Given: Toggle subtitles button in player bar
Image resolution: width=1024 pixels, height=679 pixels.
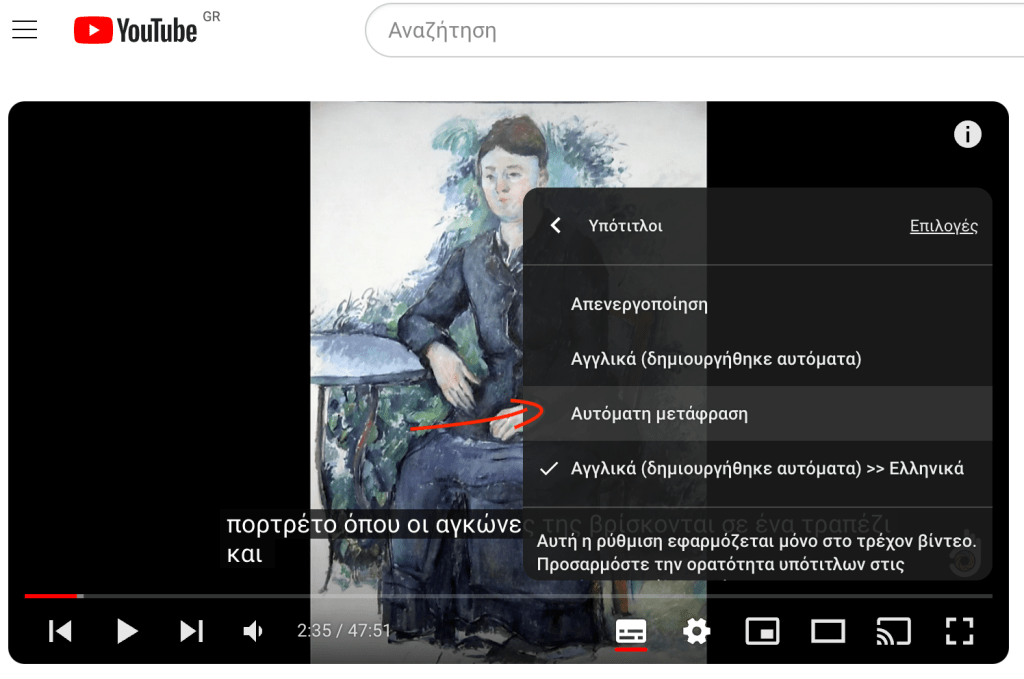Looking at the screenshot, I should click(x=631, y=631).
